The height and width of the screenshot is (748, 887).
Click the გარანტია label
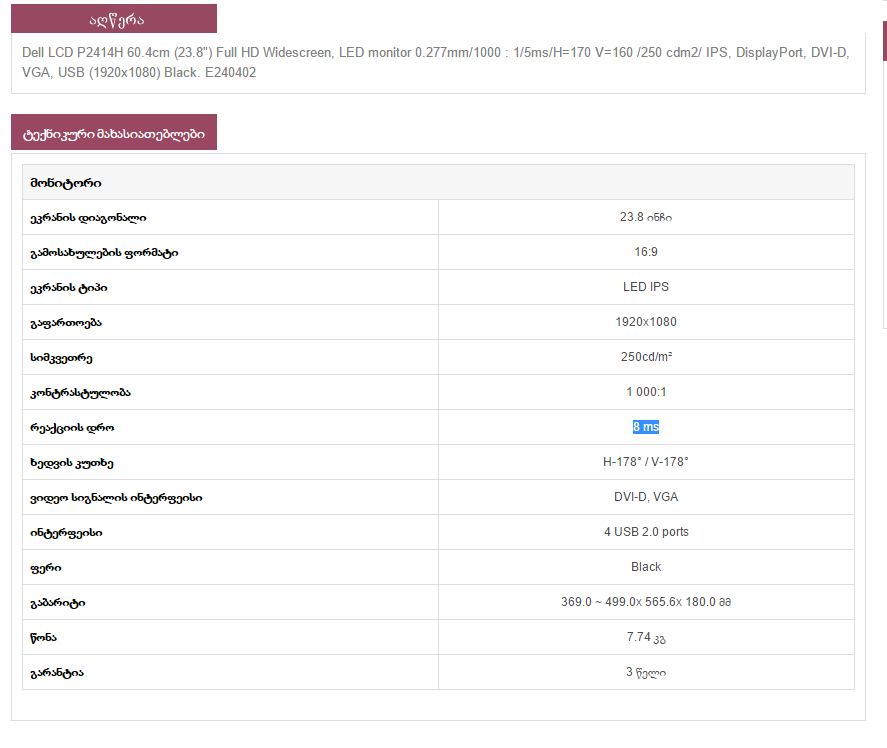click(x=57, y=673)
